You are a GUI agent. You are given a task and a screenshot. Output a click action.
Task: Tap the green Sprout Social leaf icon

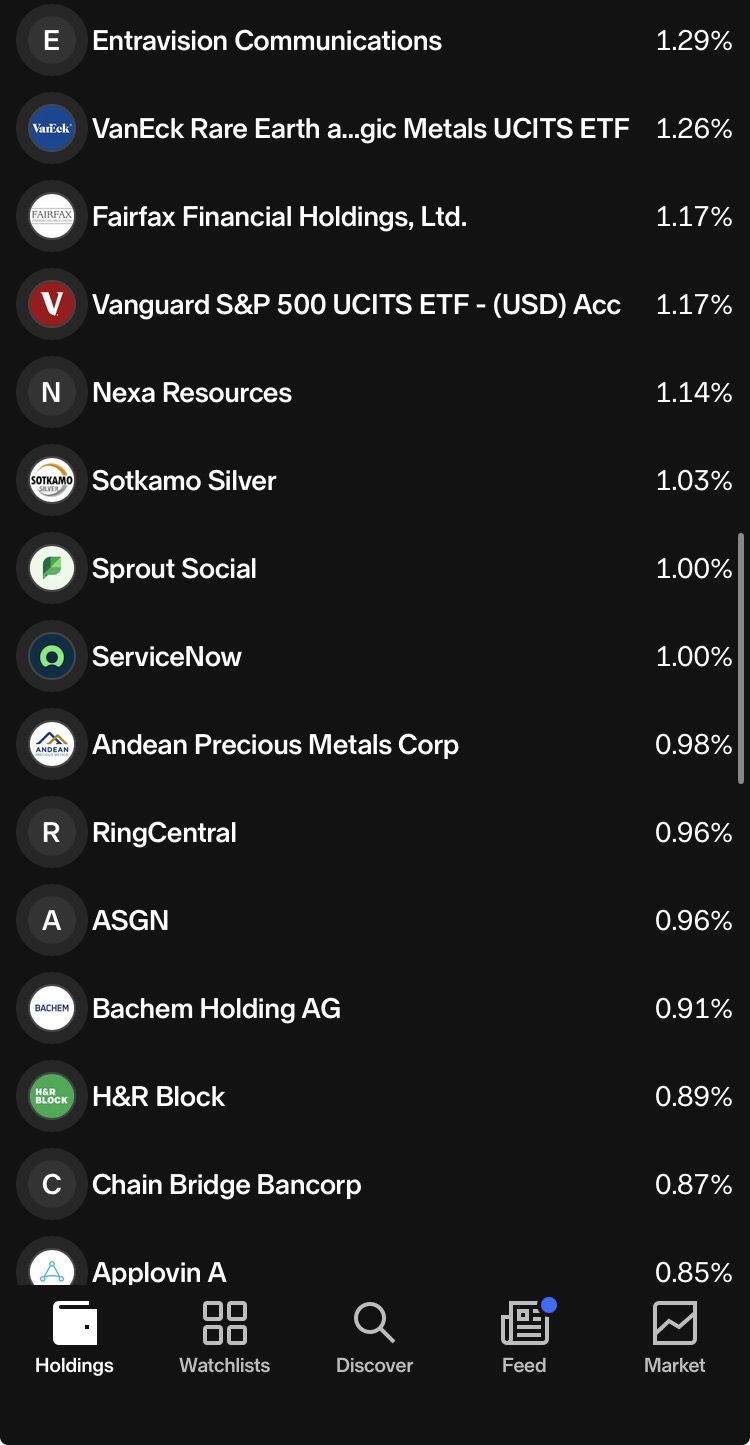click(x=52, y=569)
